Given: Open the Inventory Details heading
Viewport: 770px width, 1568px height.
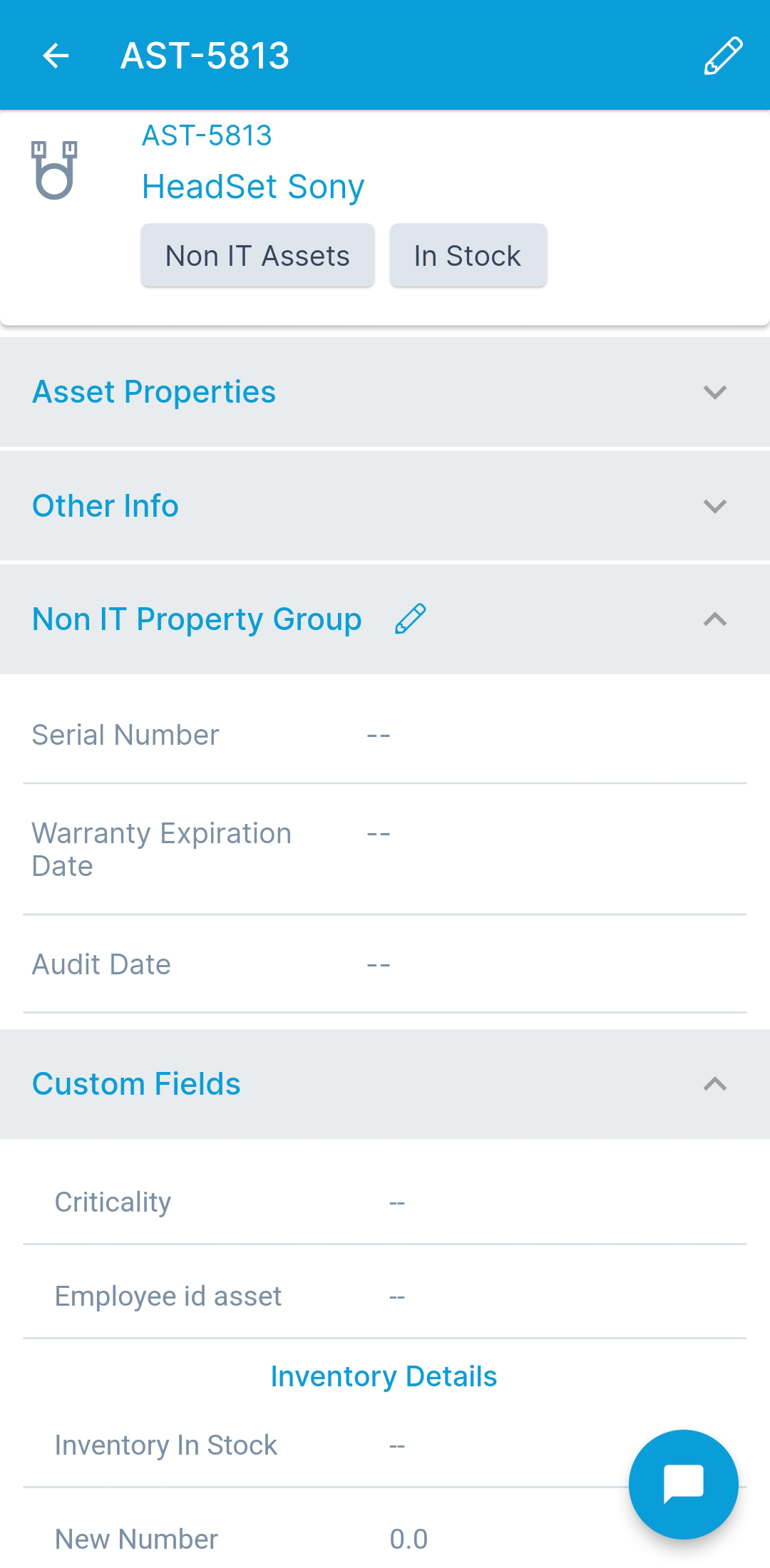Looking at the screenshot, I should pyautogui.click(x=384, y=1376).
